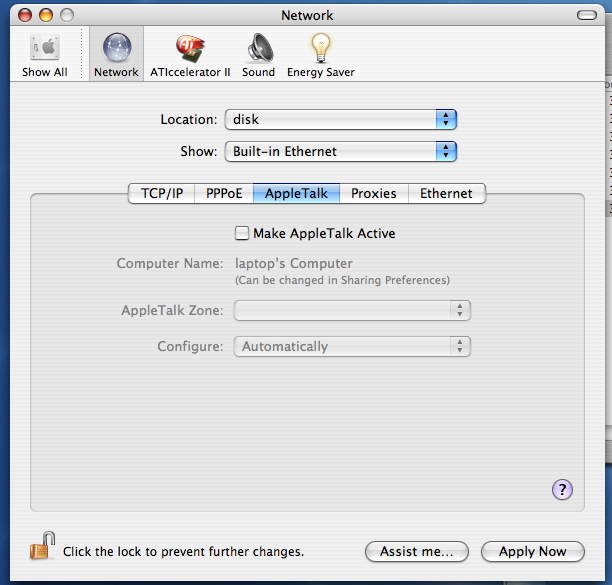Viewport: 612px width, 585px height.
Task: Open help with the question mark button
Action: [562, 489]
